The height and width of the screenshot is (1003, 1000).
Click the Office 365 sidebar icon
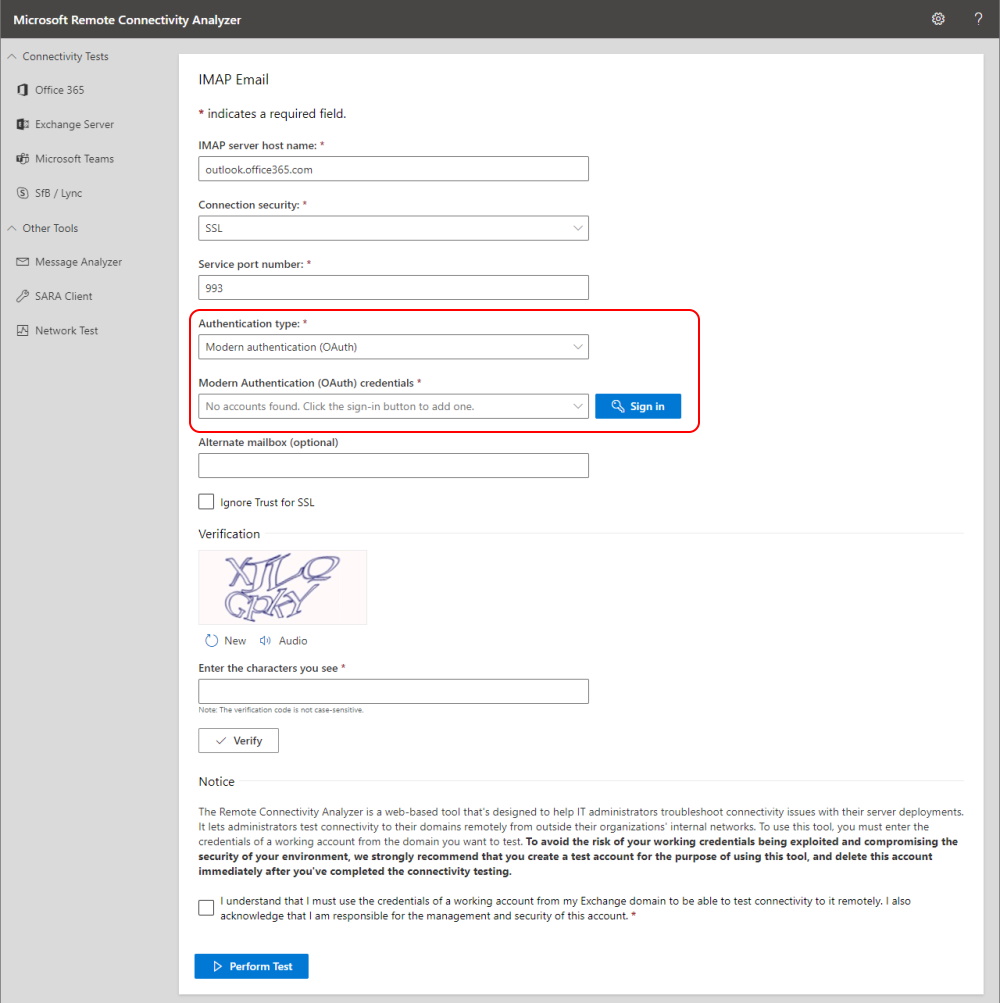(22, 90)
